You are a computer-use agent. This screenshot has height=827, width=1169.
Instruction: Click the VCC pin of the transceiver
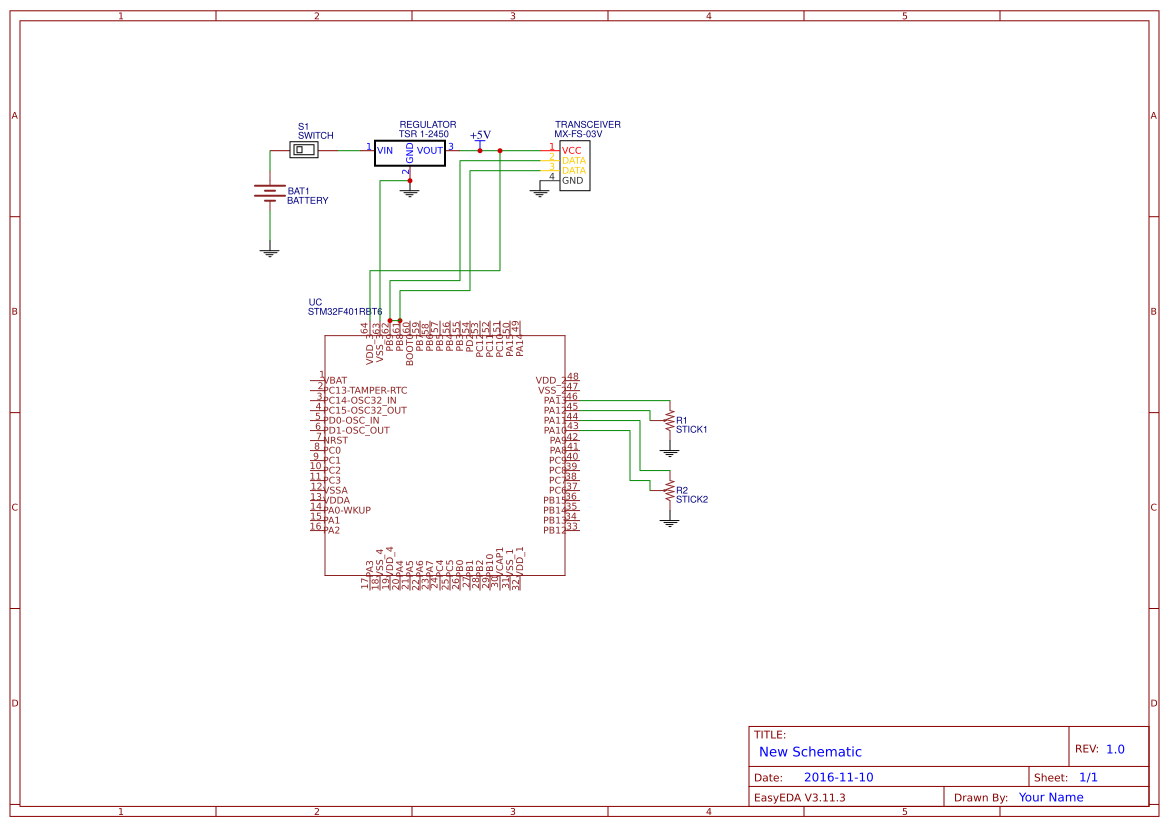pos(570,149)
